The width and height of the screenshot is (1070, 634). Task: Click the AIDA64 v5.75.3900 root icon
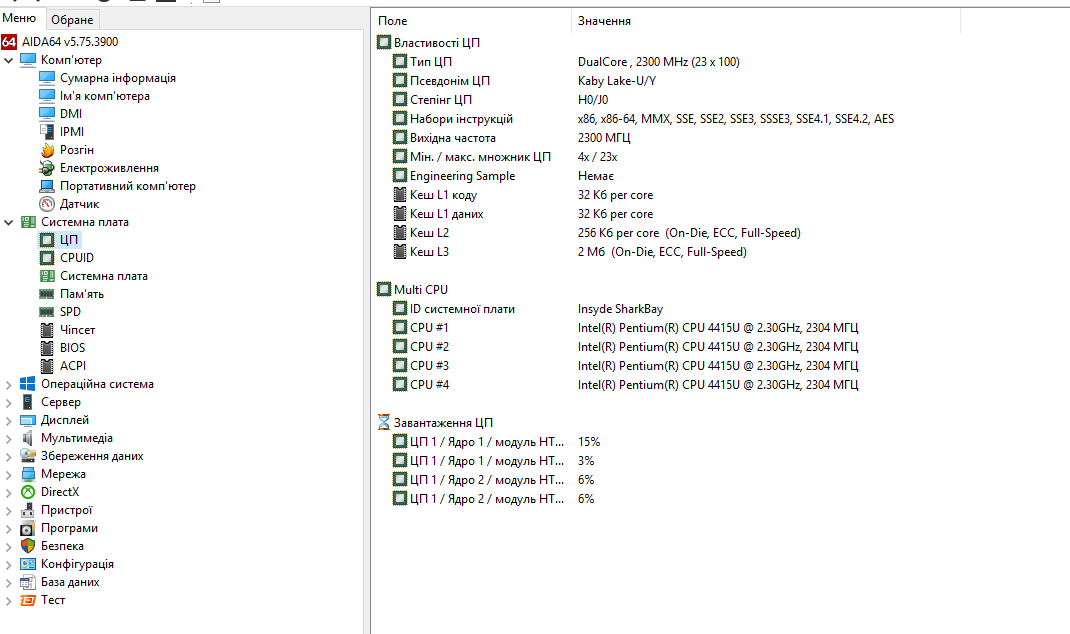[x=9, y=42]
